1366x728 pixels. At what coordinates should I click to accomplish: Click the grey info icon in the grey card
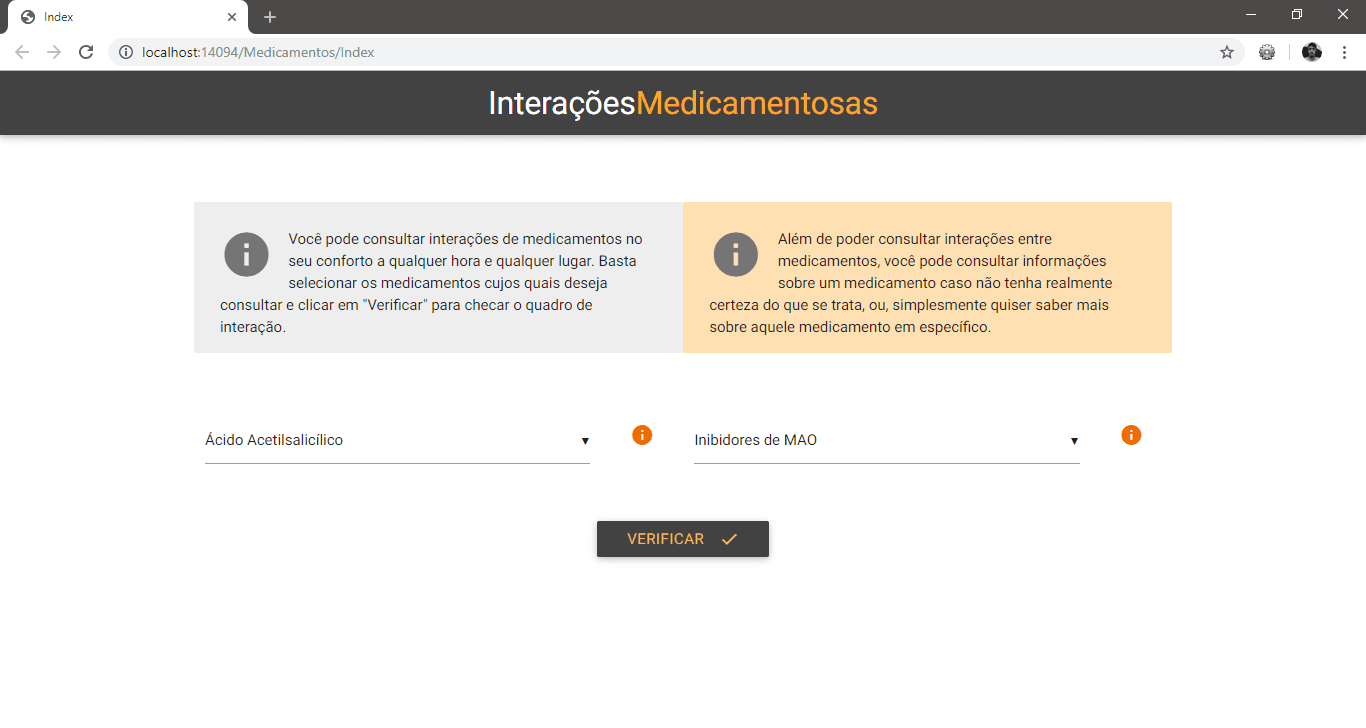[246, 255]
